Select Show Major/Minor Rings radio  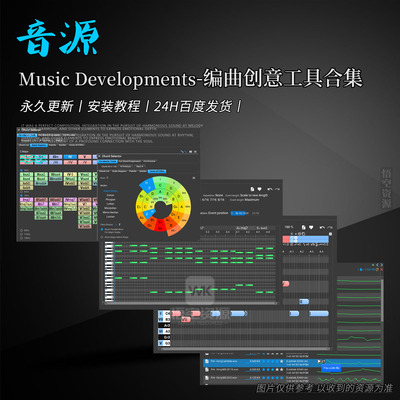pyautogui.click(x=102, y=237)
